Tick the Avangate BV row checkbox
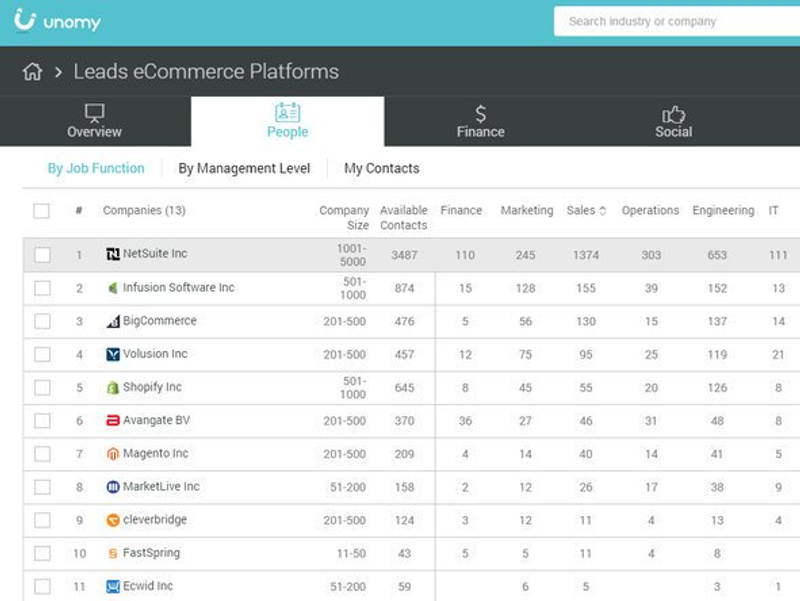This screenshot has width=800, height=601. [42, 421]
